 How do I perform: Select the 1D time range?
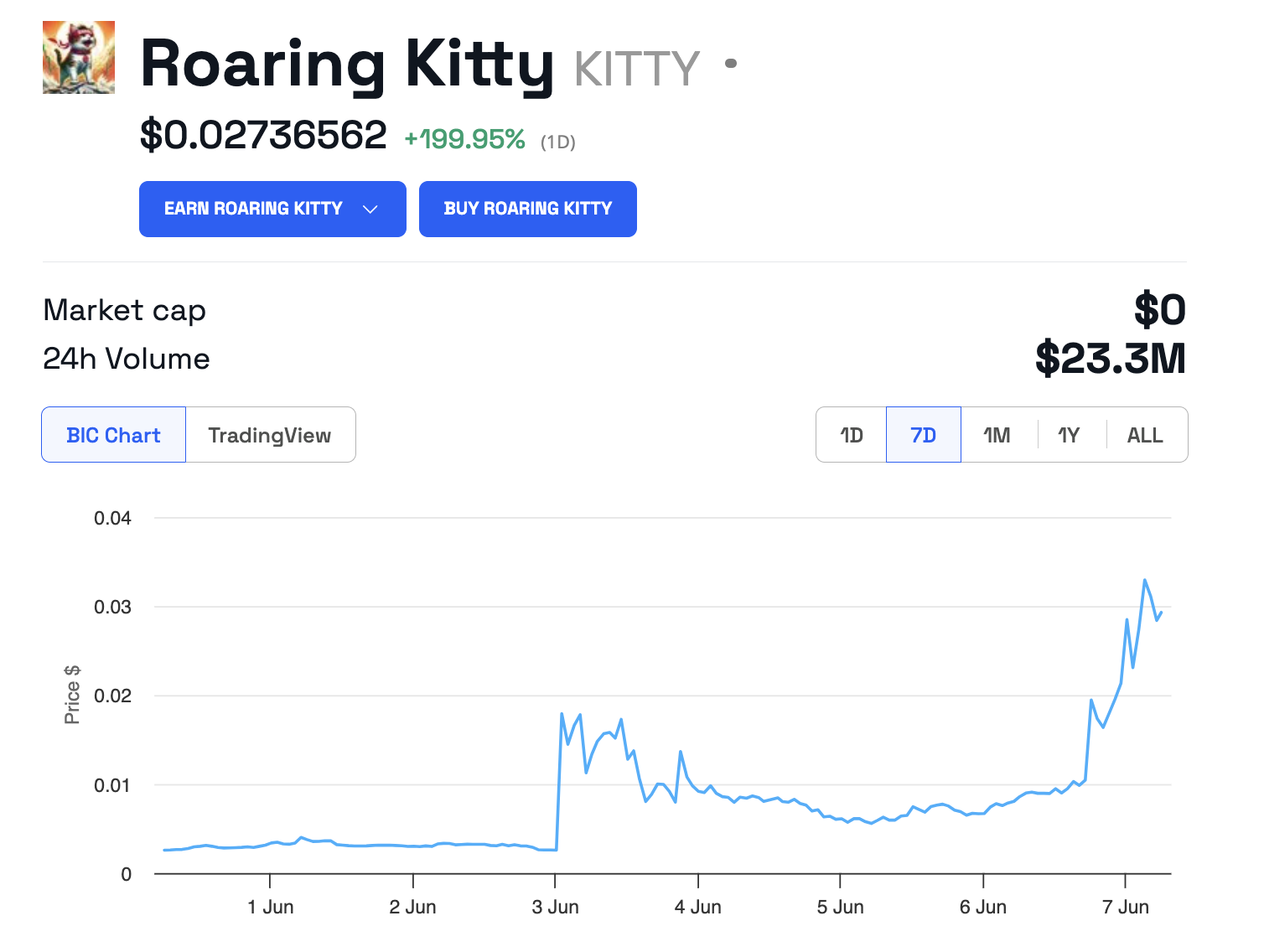[x=852, y=435]
